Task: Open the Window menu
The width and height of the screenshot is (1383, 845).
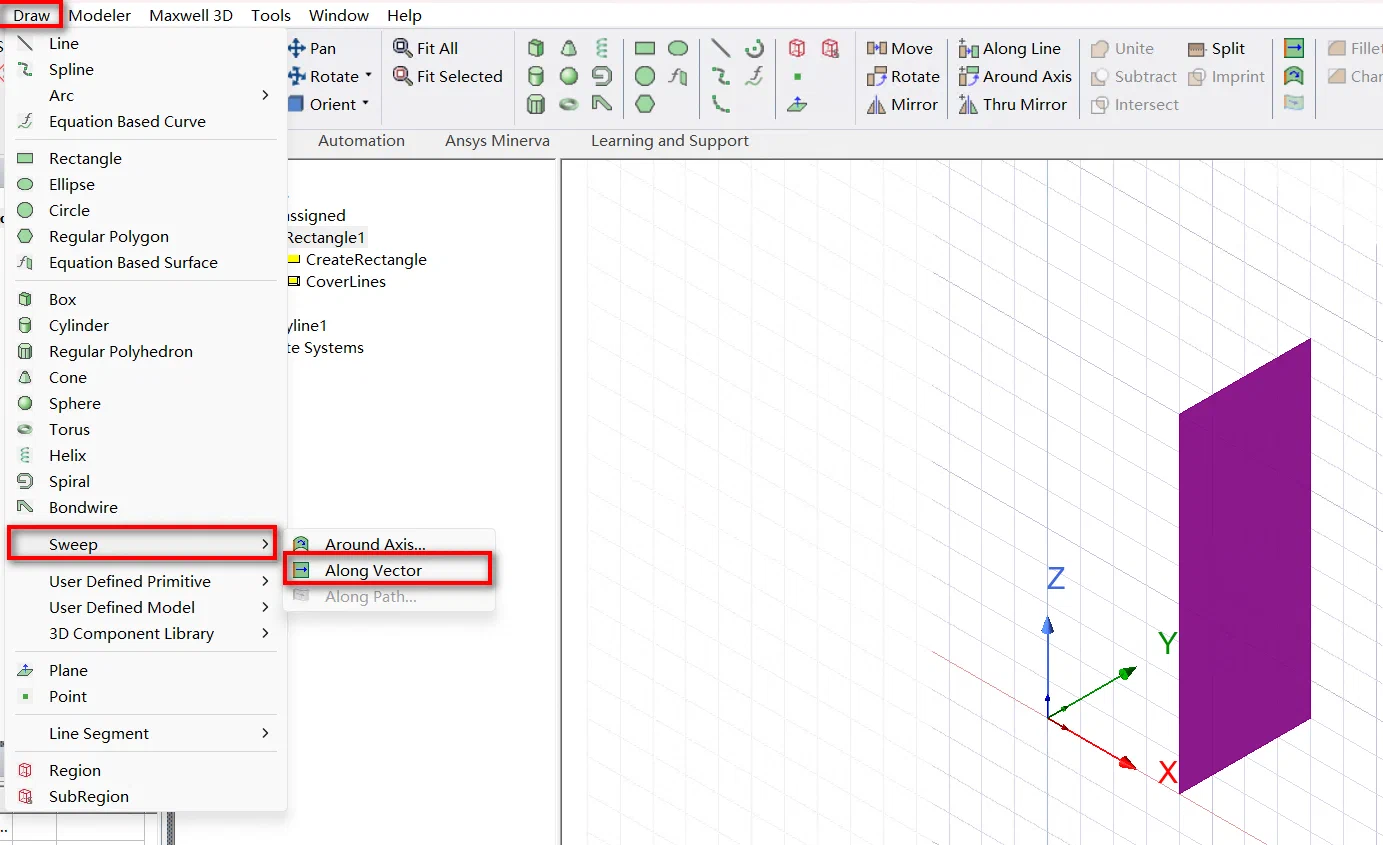Action: click(339, 15)
